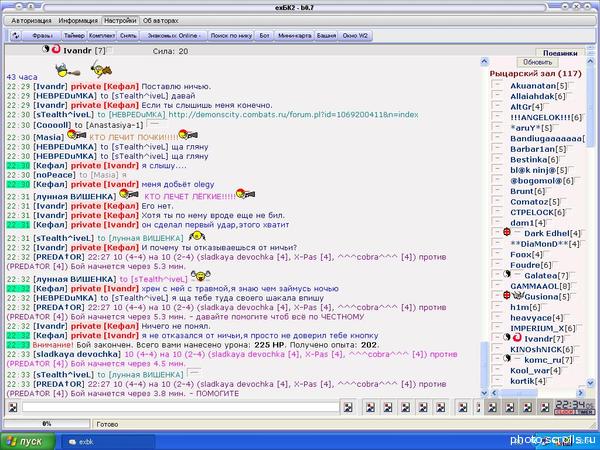Click the yin-yang icon next to komc_ru
This screenshot has width=600, height=450.
pos(507,359)
